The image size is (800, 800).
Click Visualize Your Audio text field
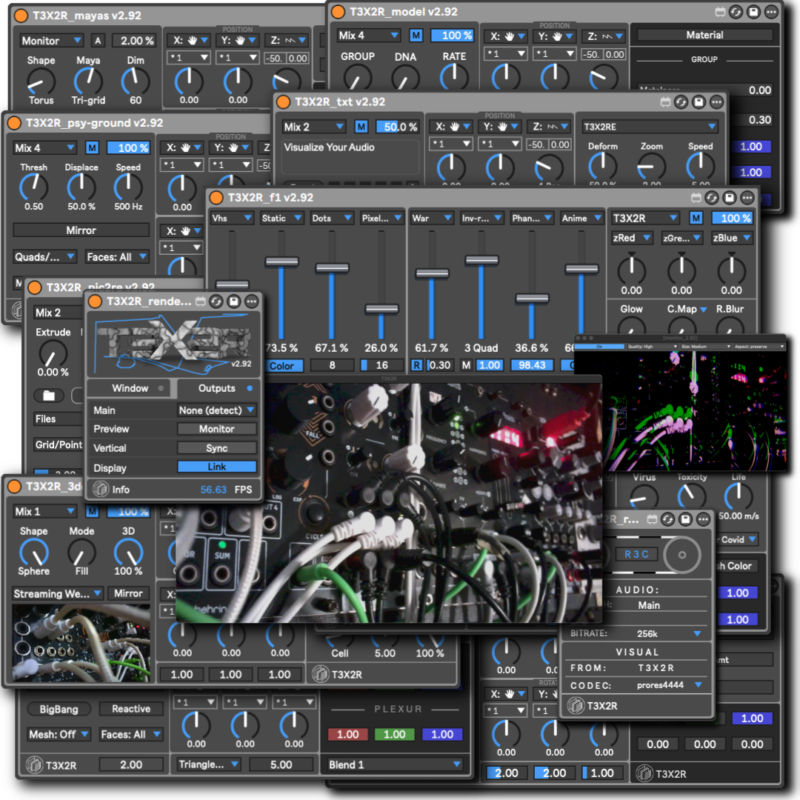point(350,156)
